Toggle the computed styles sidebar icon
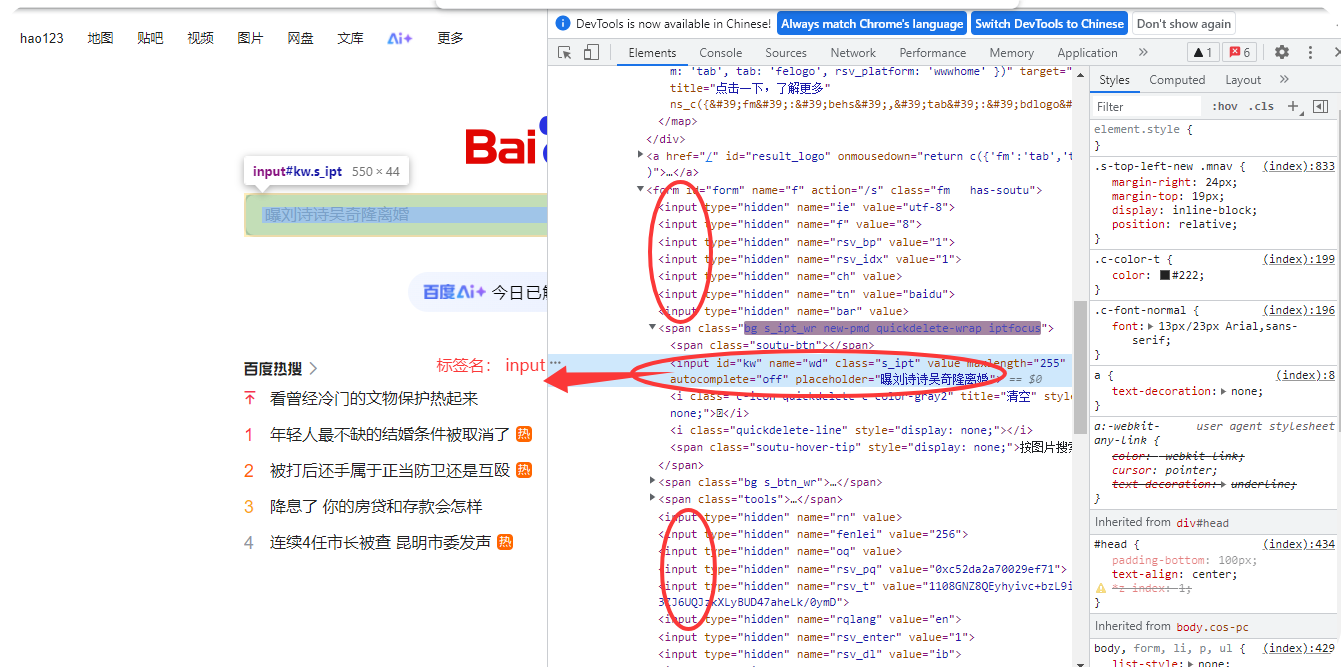This screenshot has width=1341, height=667. 1320,106
